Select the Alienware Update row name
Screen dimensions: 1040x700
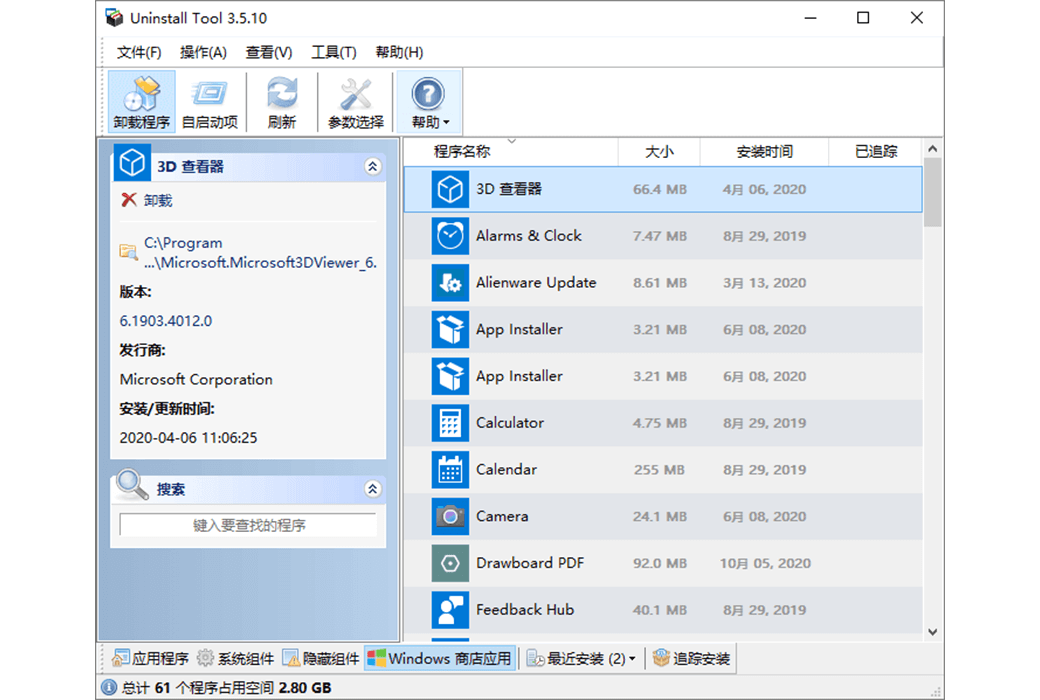(536, 283)
